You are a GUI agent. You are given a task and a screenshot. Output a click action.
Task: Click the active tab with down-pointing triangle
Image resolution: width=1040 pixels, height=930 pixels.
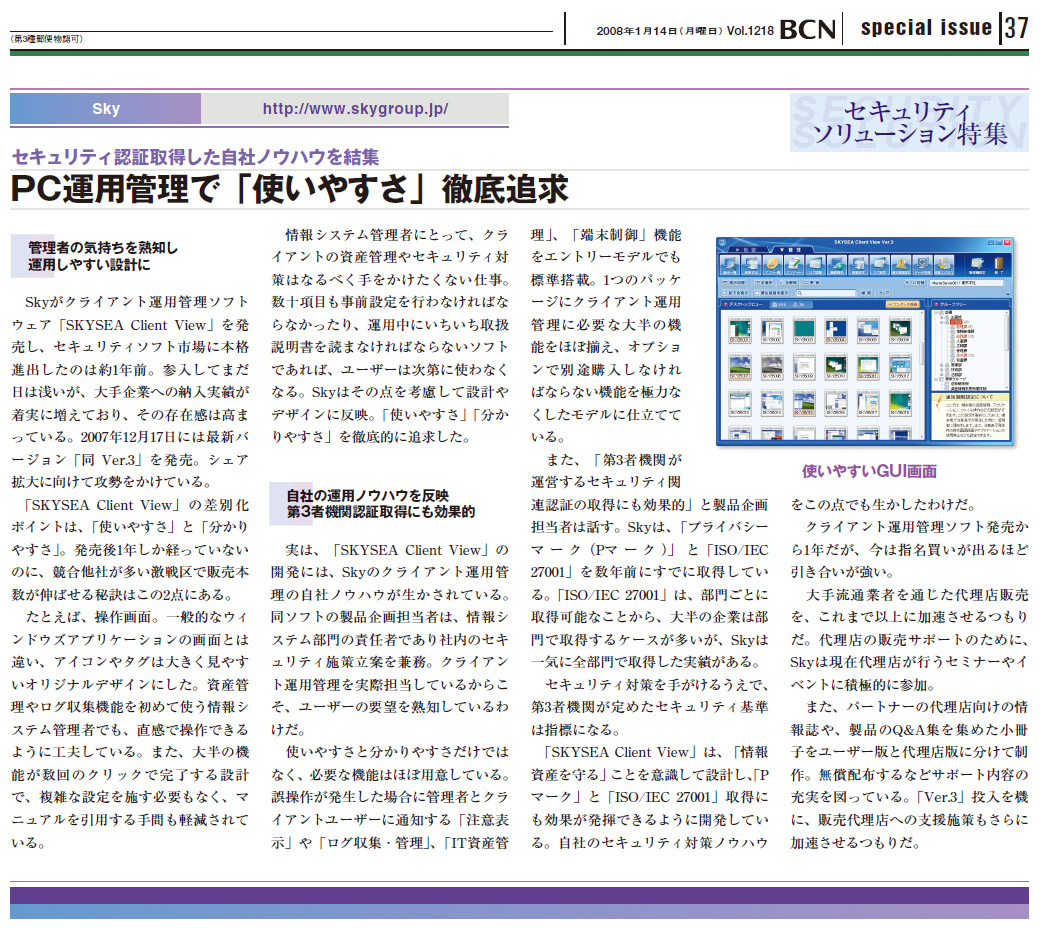click(x=793, y=249)
